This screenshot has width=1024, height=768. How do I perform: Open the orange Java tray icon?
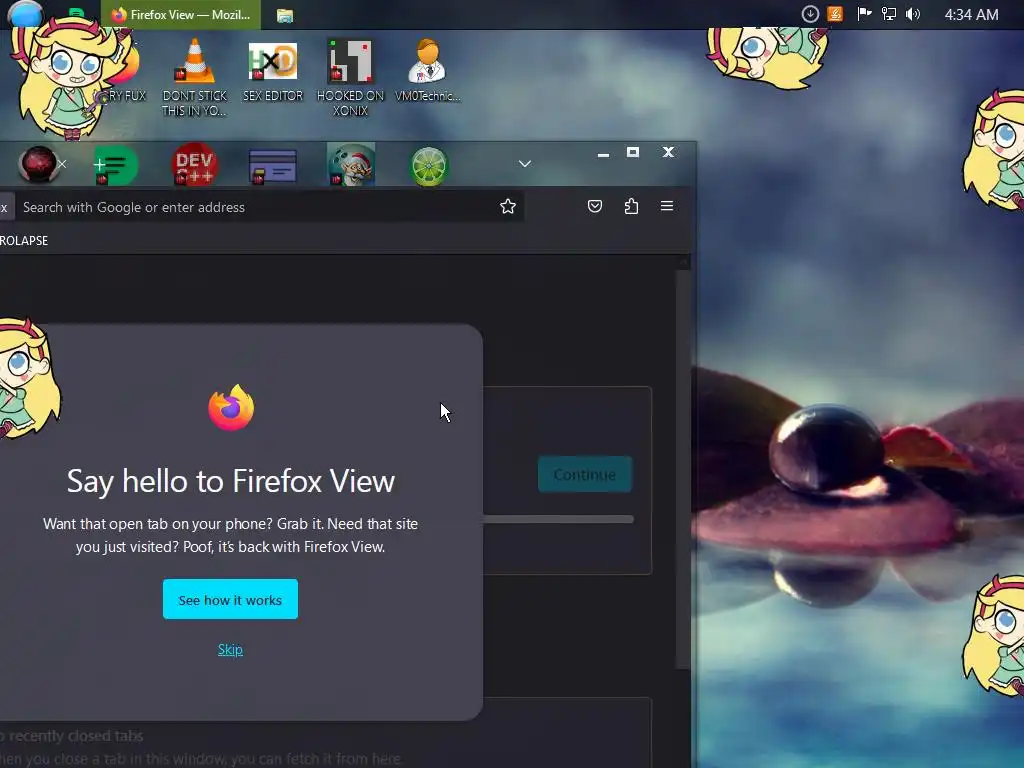click(835, 14)
